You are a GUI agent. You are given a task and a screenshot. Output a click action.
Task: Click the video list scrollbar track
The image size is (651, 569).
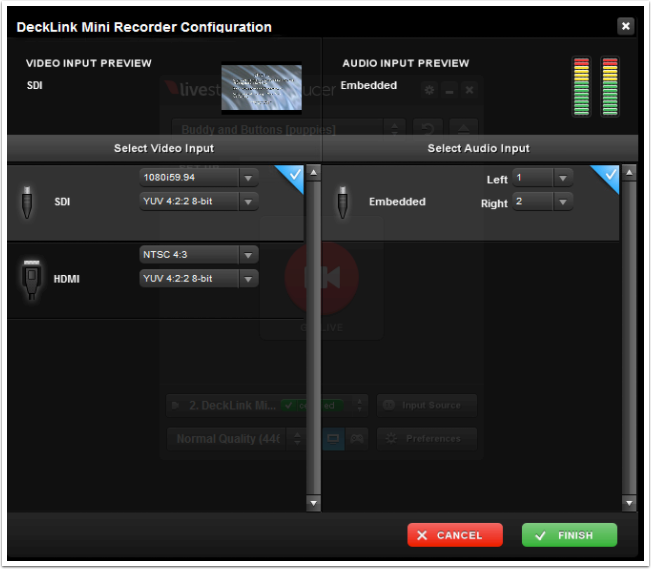click(313, 337)
